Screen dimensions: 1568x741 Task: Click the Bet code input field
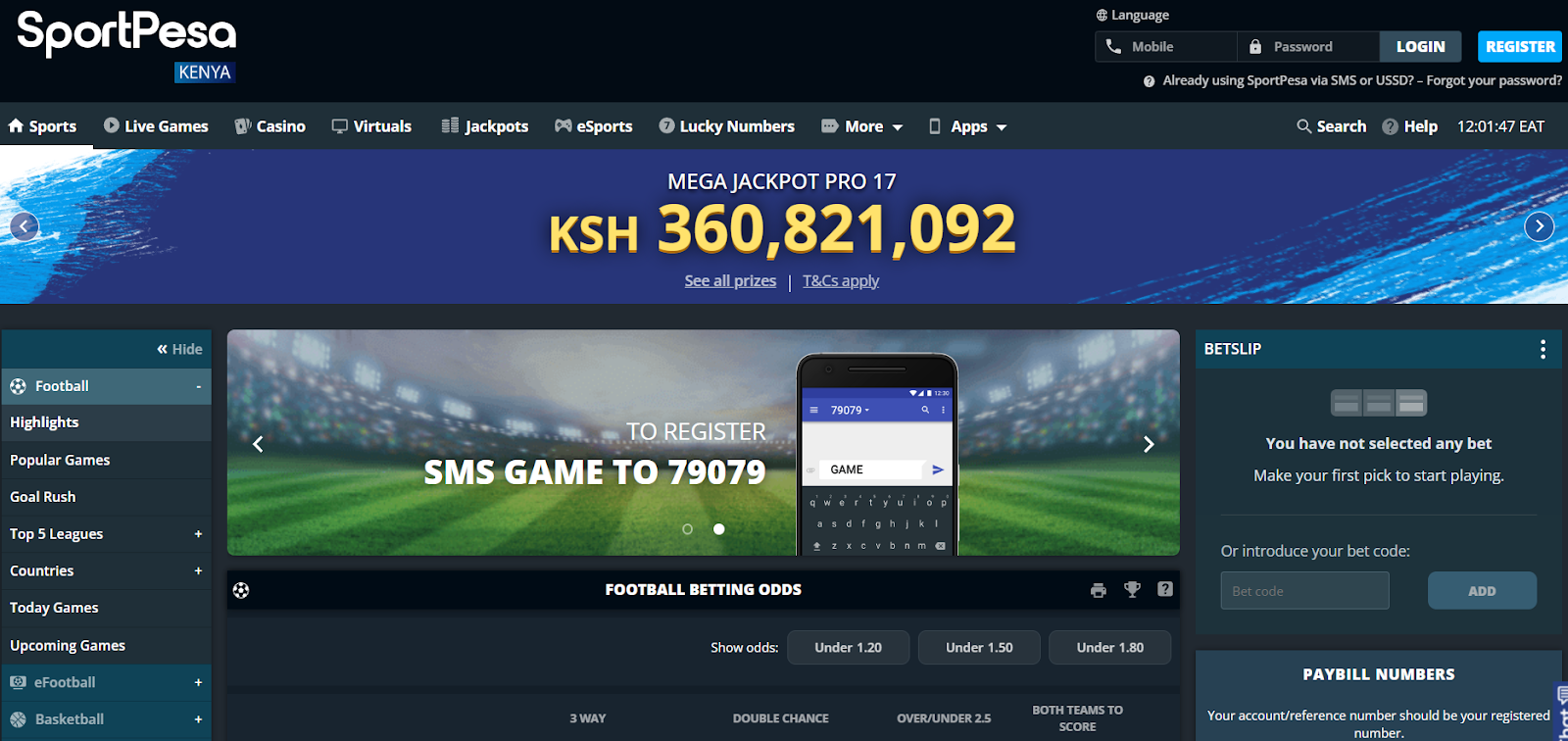coord(1304,591)
